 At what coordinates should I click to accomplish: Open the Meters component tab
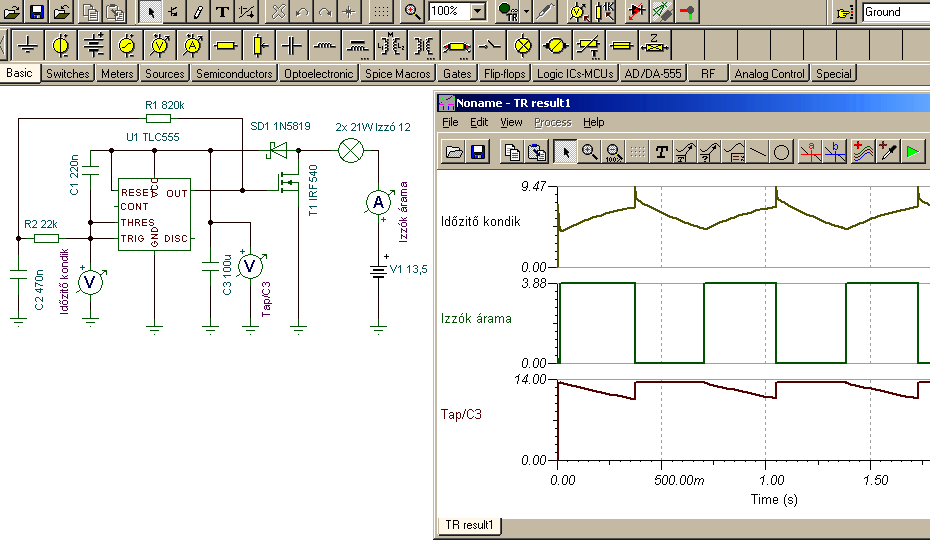pyautogui.click(x=117, y=74)
